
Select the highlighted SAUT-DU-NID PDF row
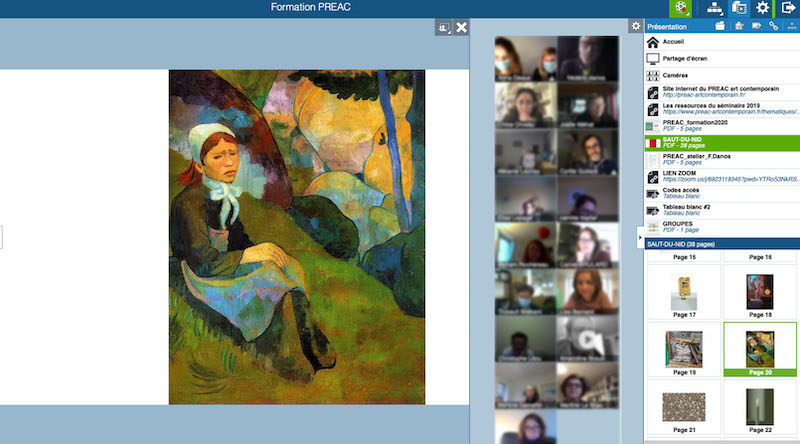click(722, 143)
